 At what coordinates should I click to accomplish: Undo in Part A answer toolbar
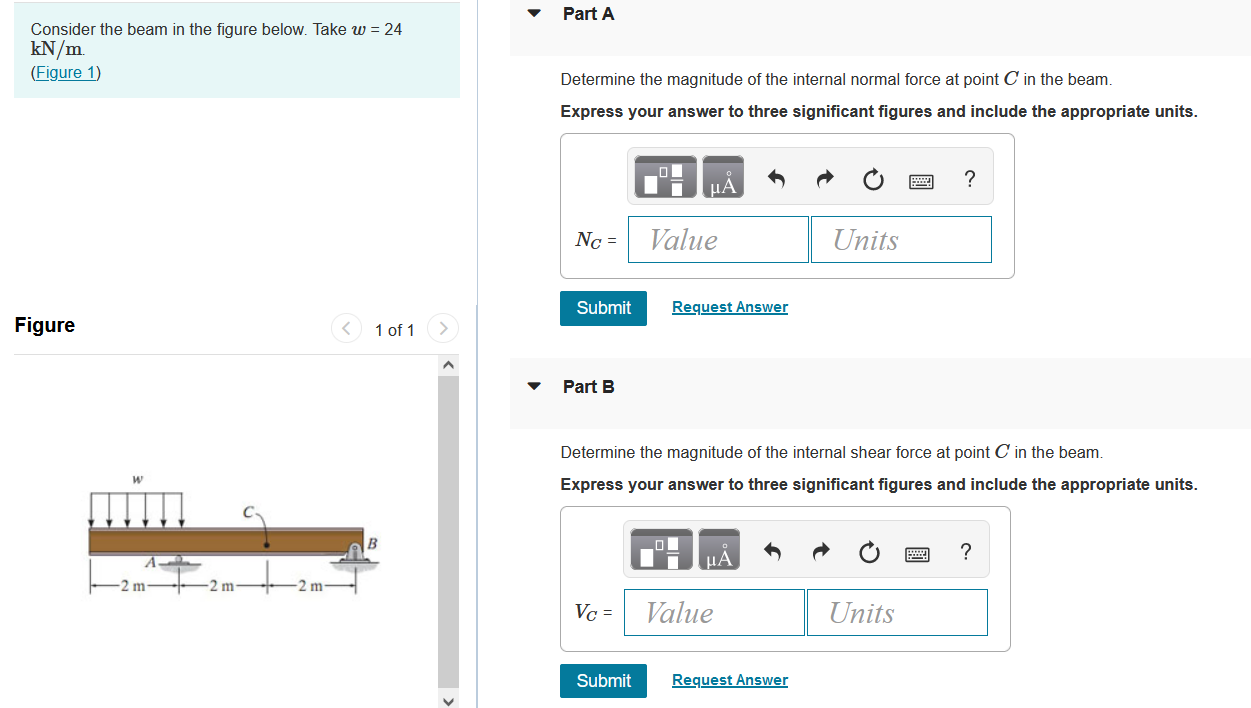[x=776, y=180]
